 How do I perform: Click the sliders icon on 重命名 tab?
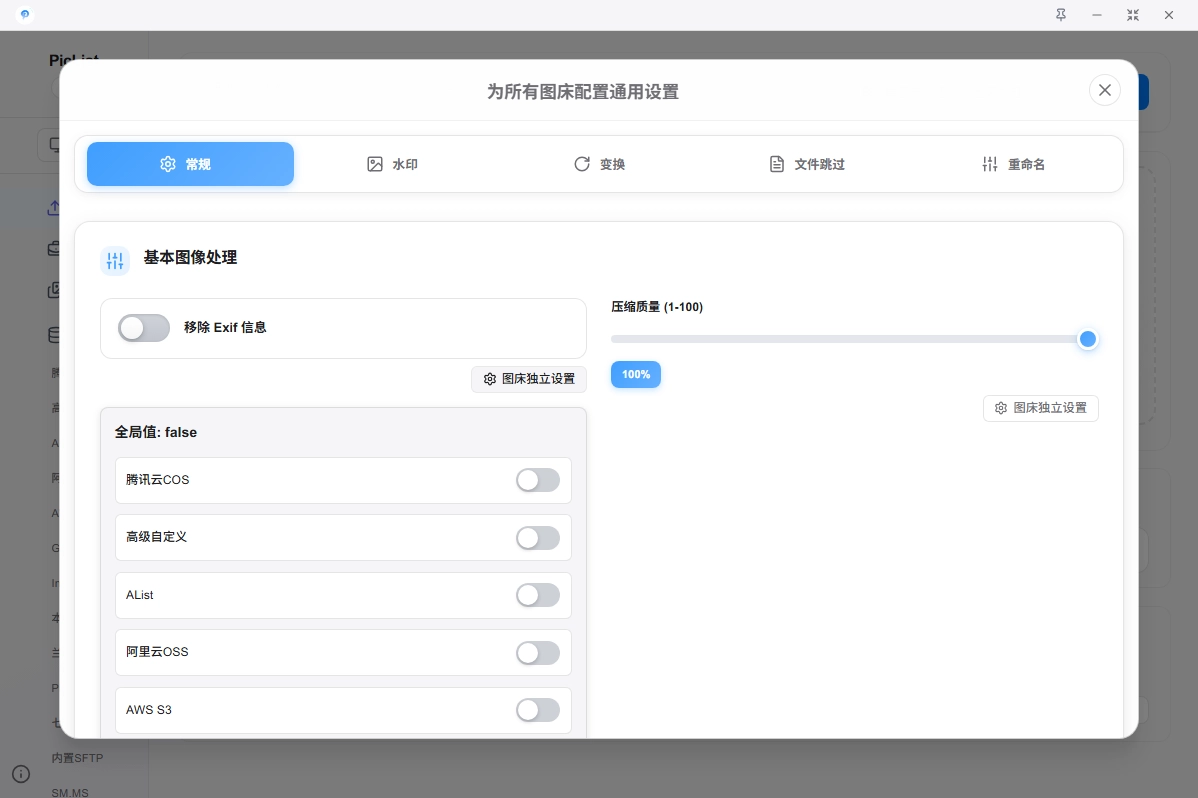coord(990,164)
